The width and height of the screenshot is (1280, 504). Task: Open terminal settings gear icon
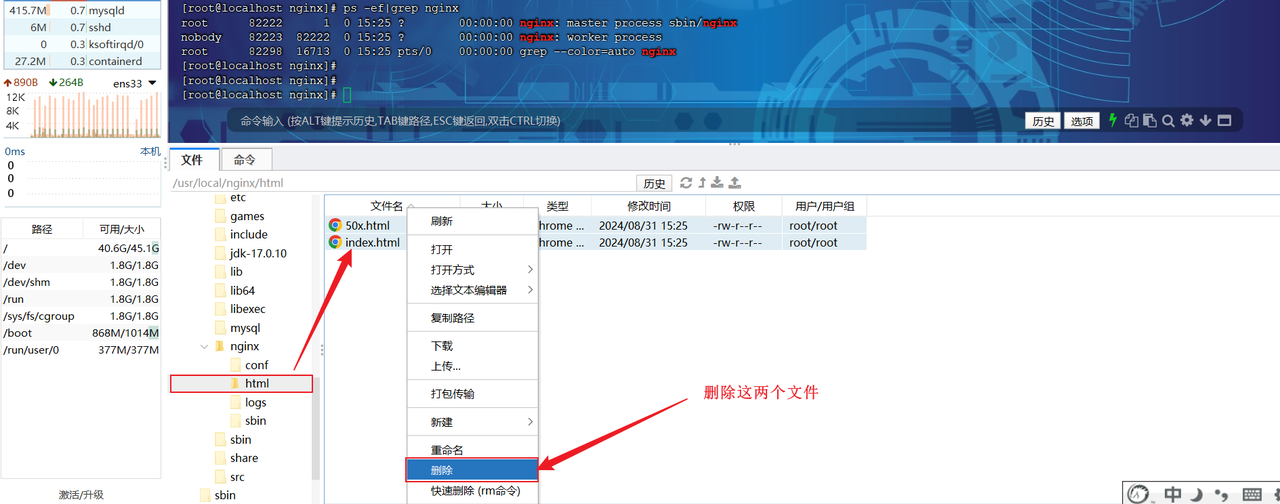point(1187,120)
